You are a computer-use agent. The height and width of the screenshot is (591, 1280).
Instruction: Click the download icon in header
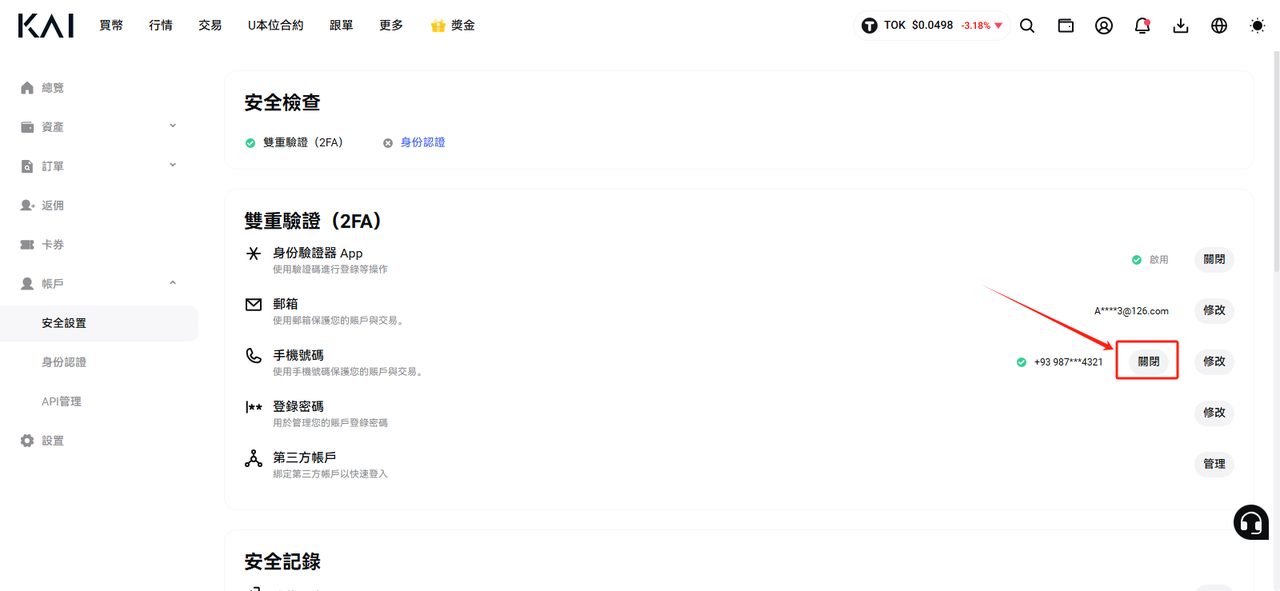[1181, 26]
